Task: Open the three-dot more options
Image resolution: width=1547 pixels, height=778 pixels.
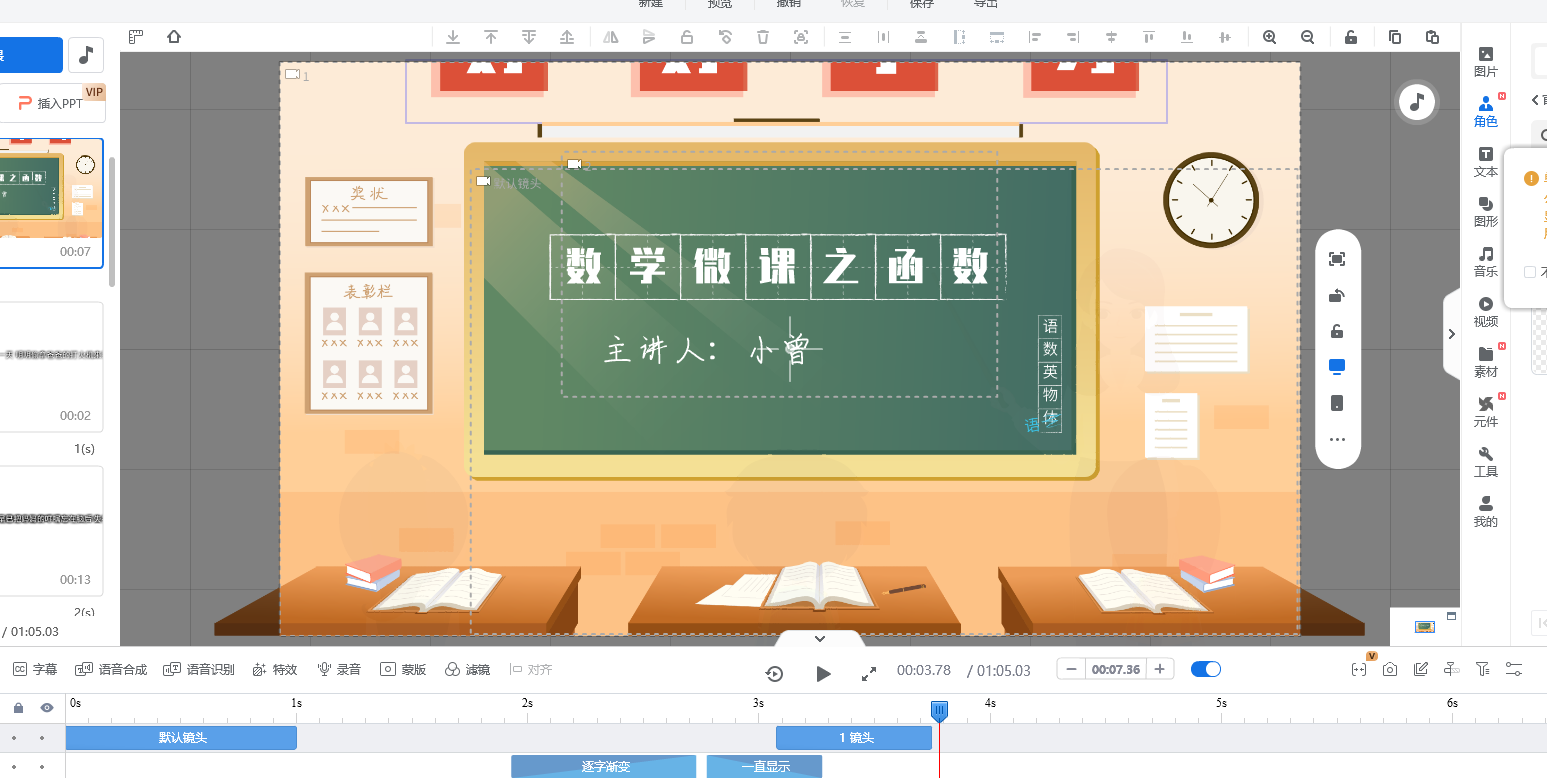Action: click(1337, 440)
